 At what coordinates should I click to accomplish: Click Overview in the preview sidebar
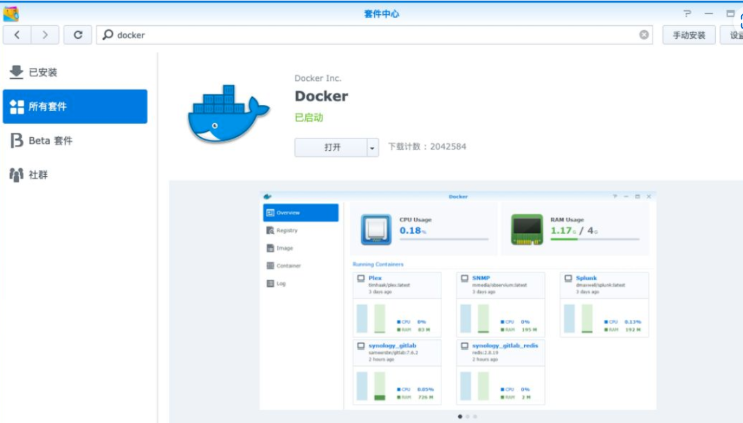point(301,213)
